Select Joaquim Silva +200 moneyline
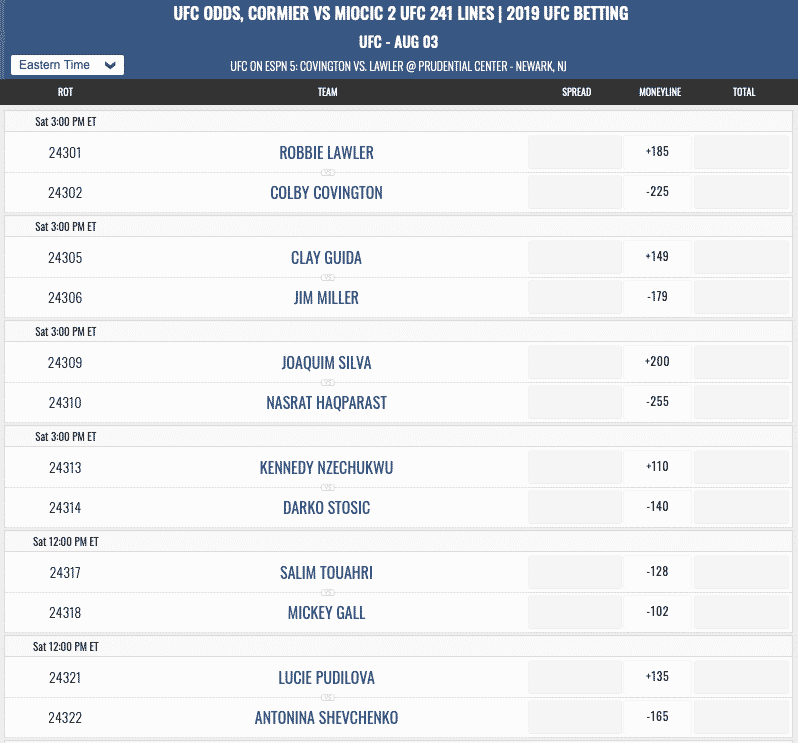The height and width of the screenshot is (743, 798). click(x=657, y=362)
